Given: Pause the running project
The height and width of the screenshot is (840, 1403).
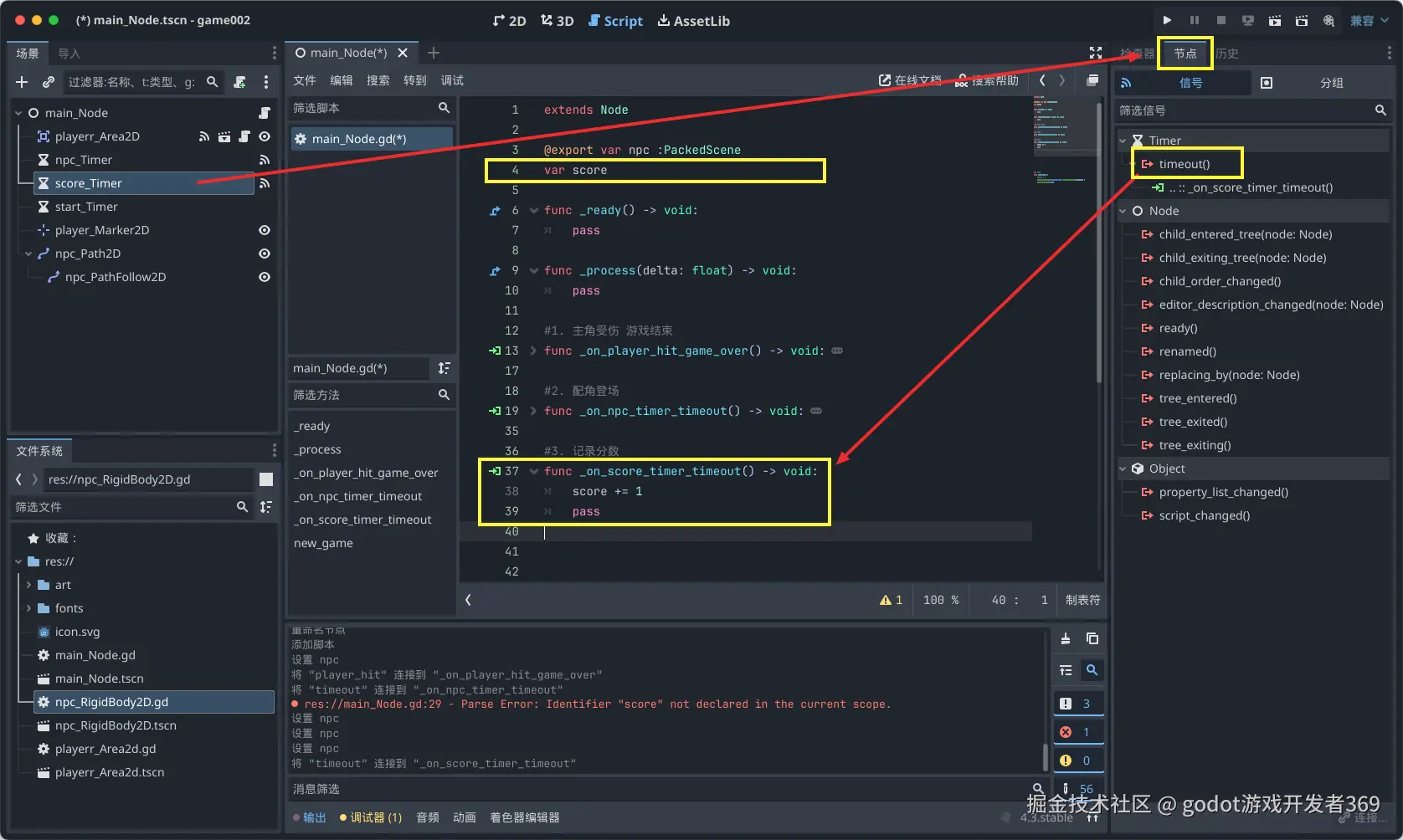Looking at the screenshot, I should [x=1195, y=20].
